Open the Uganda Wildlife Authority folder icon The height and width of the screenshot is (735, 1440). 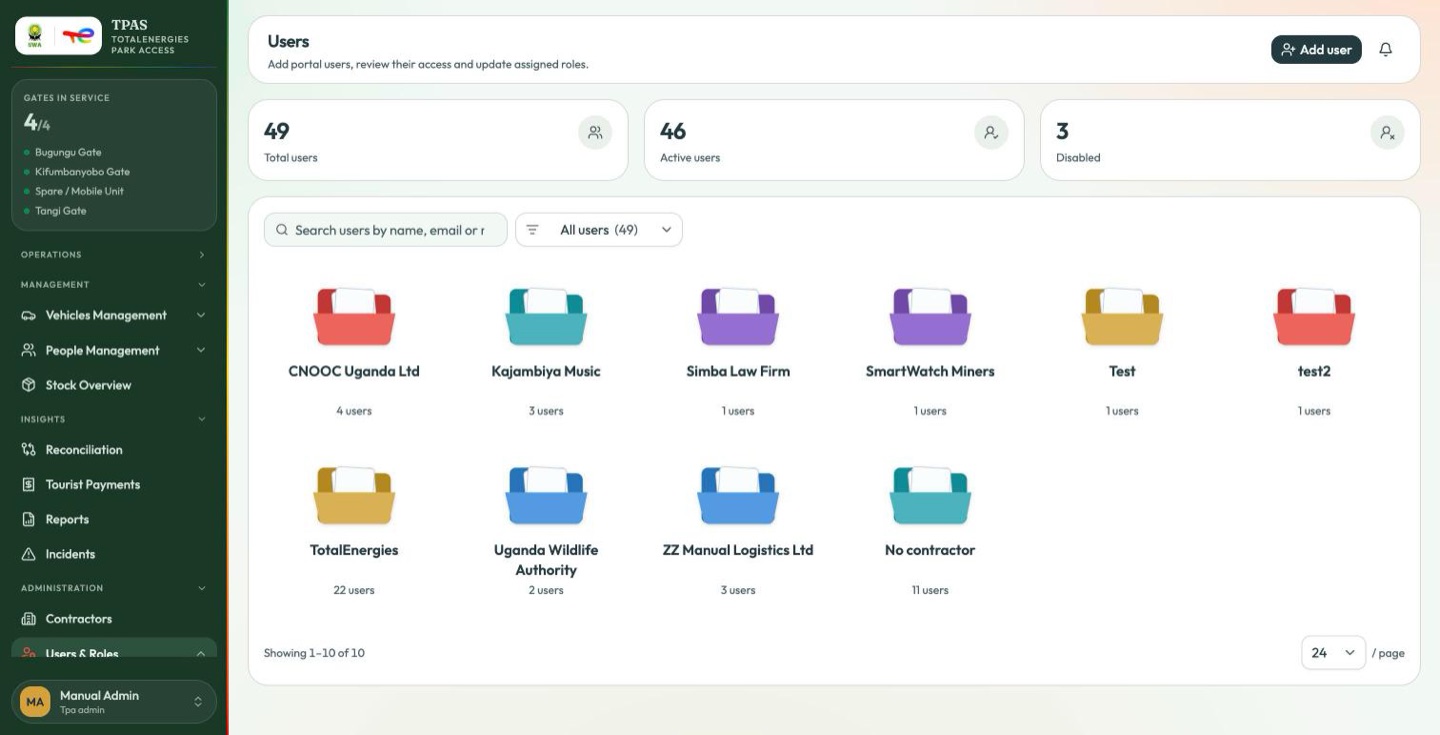tap(546, 495)
